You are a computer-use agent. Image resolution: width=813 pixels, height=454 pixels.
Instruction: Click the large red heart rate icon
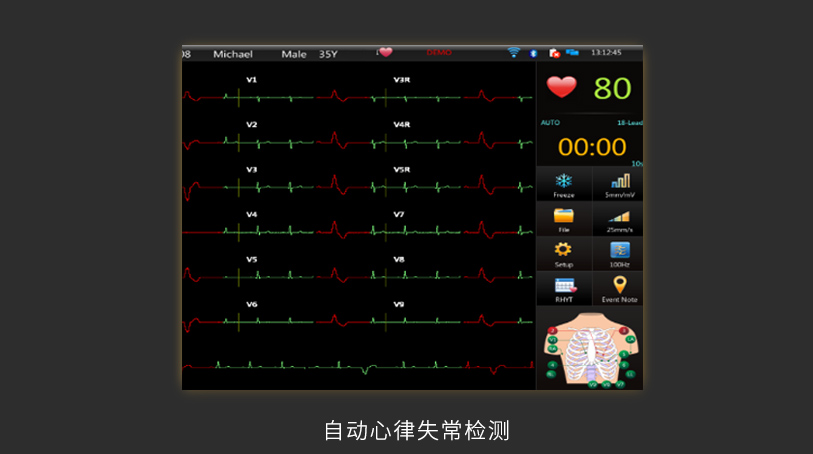(x=562, y=87)
